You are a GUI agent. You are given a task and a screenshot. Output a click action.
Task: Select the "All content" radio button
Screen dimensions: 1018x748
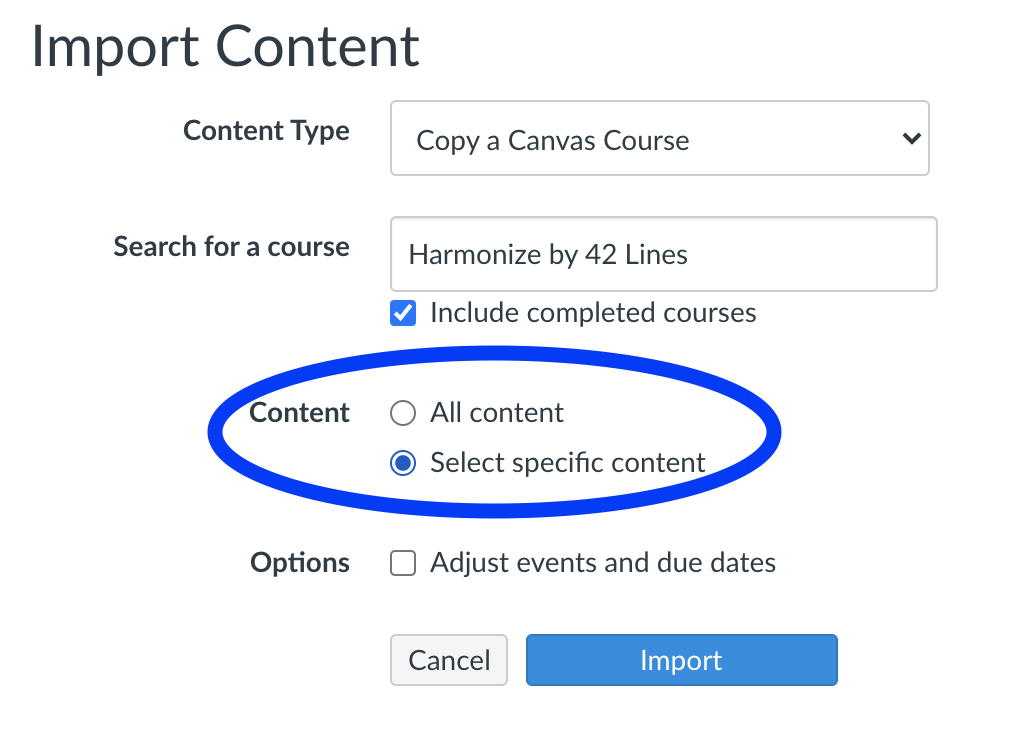pos(403,413)
